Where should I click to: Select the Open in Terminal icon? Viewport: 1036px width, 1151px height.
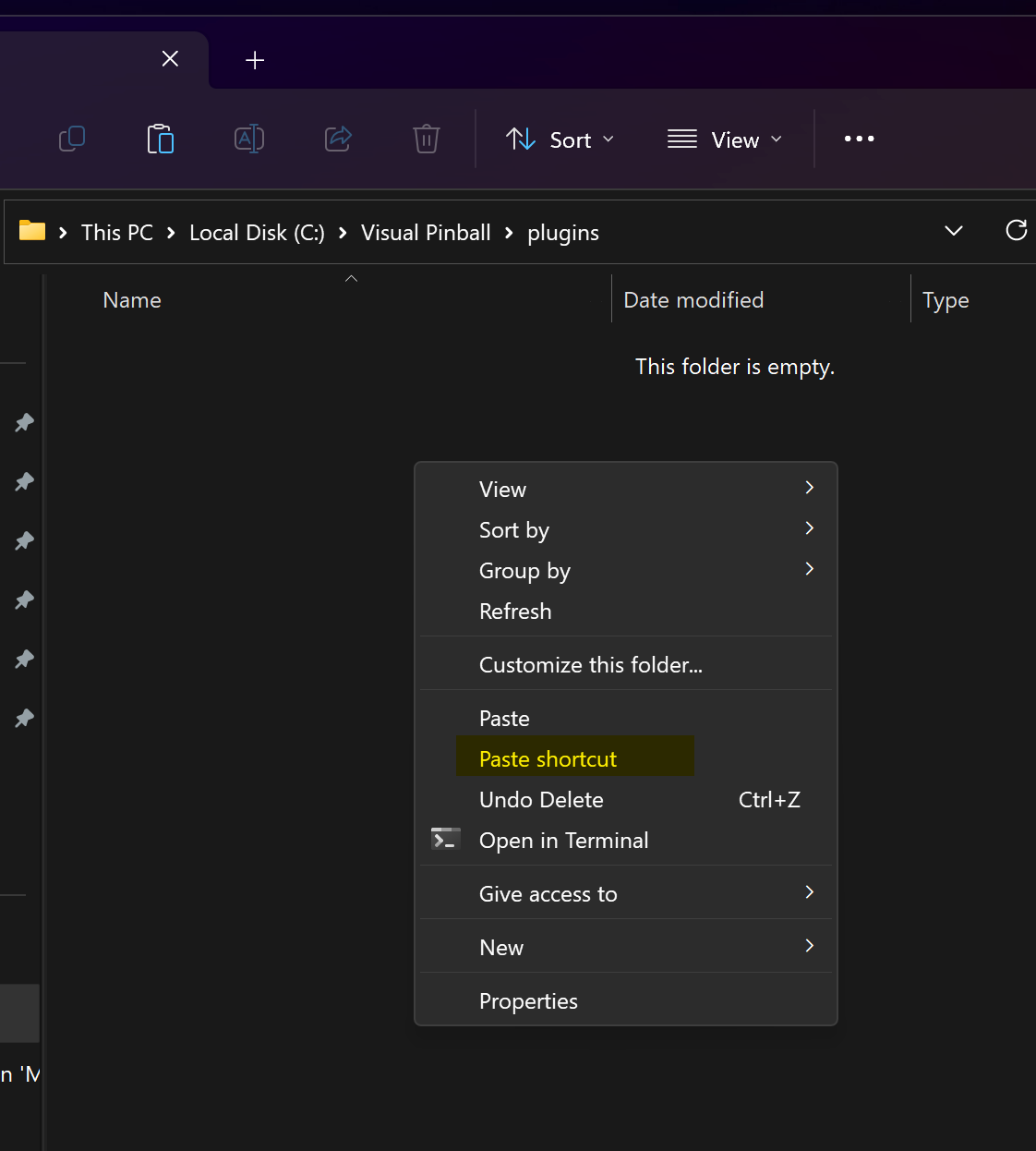[x=445, y=839]
